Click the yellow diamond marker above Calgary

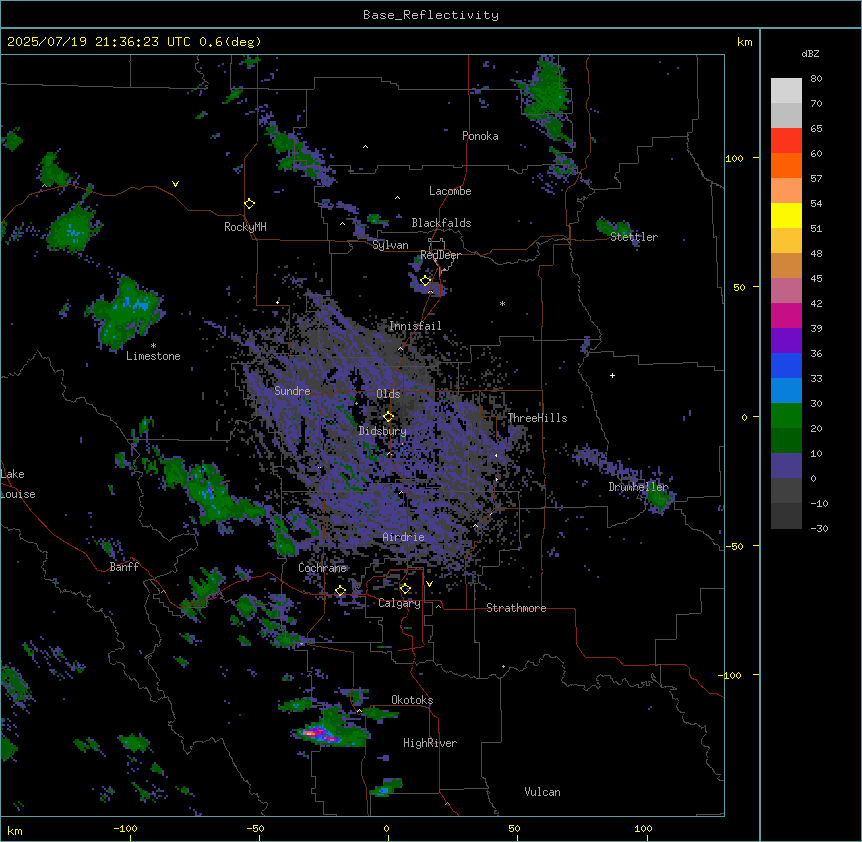[405, 589]
